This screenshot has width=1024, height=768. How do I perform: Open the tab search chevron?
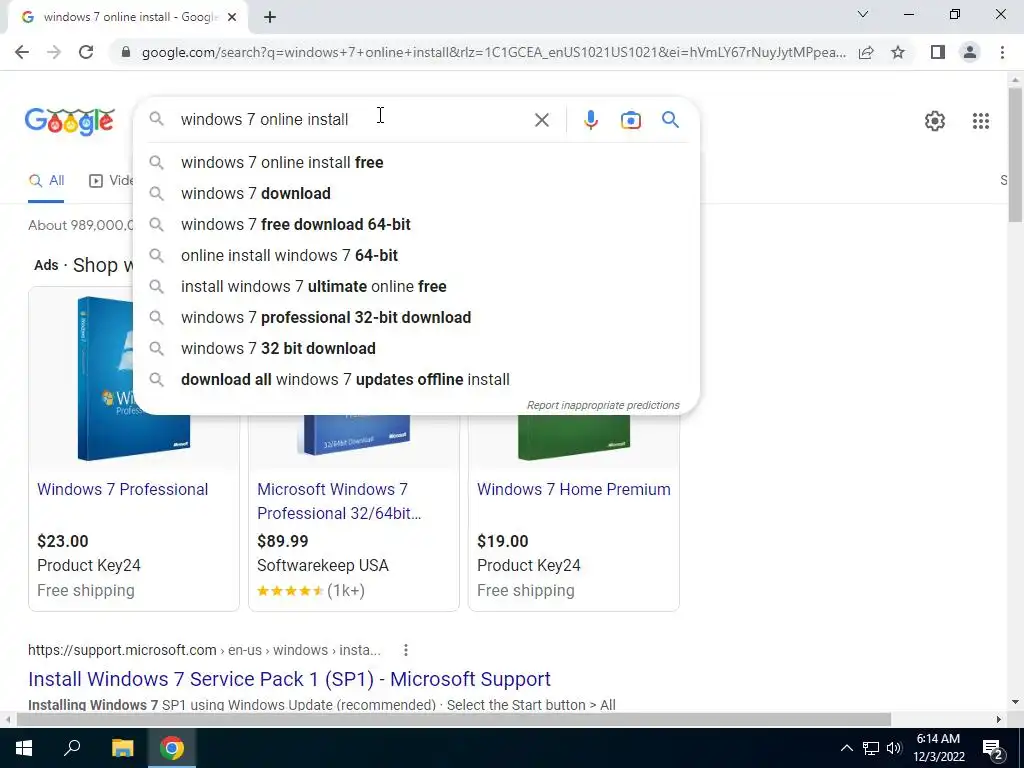(863, 14)
